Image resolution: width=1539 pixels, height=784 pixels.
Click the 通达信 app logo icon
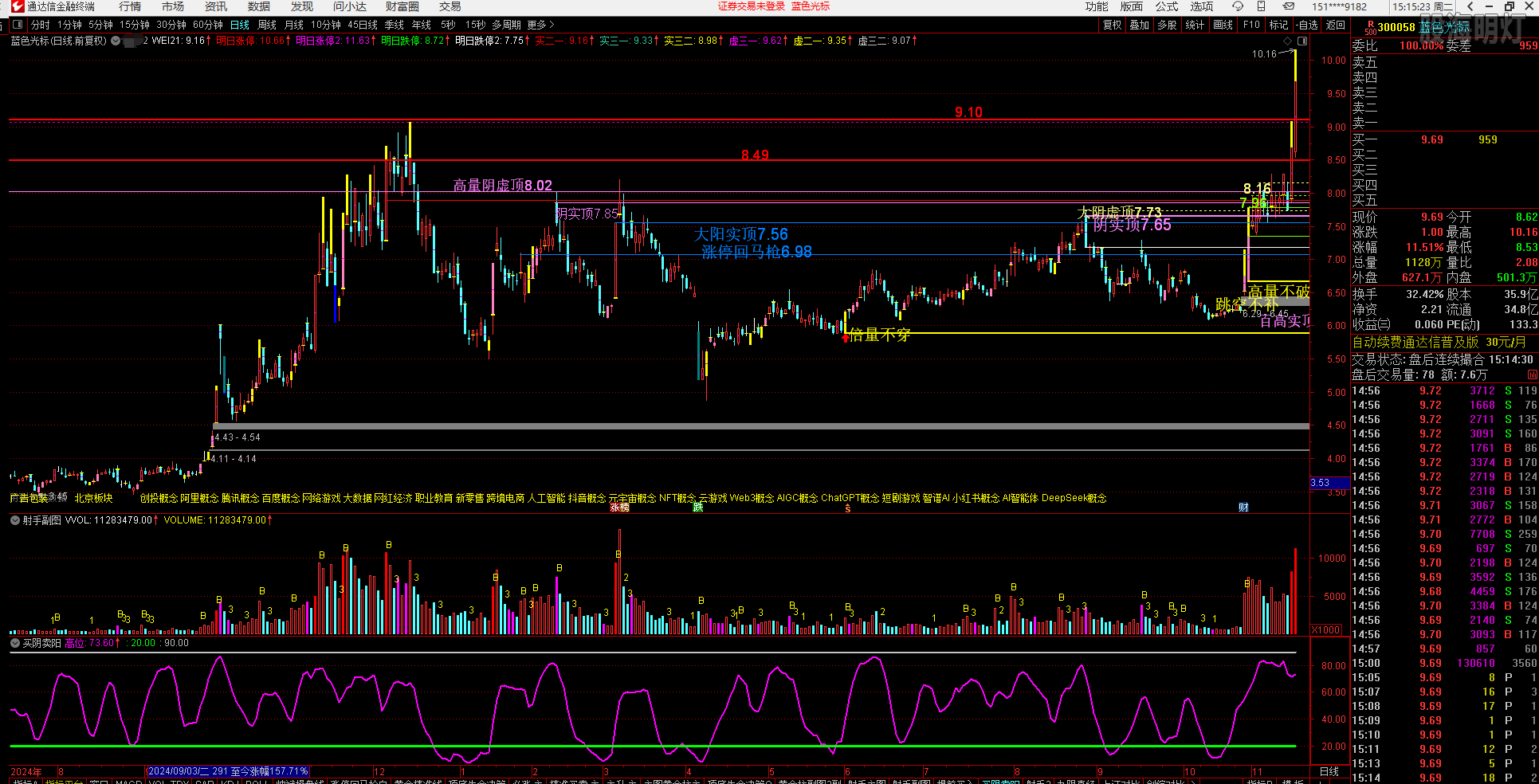tap(18, 6)
